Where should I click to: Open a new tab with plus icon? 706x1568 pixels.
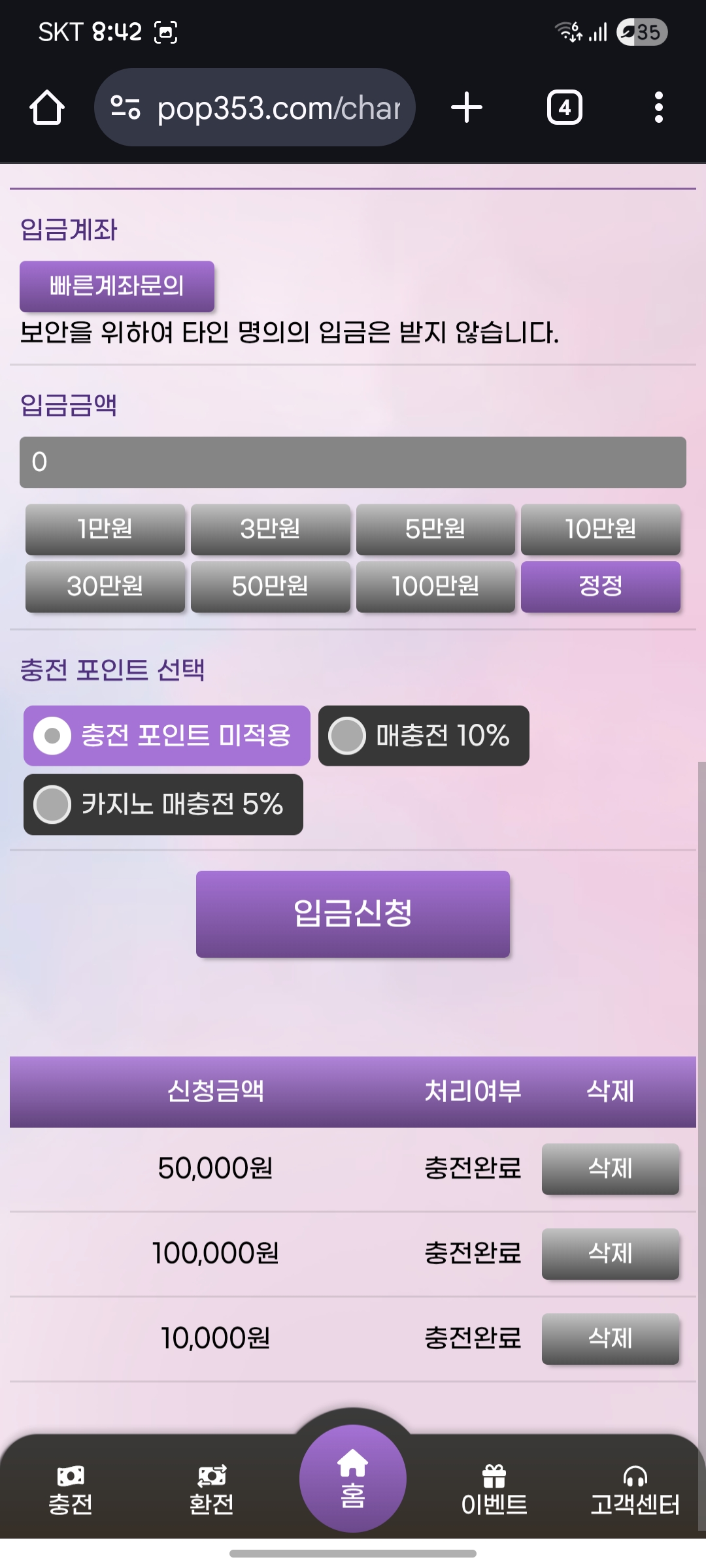click(x=467, y=108)
